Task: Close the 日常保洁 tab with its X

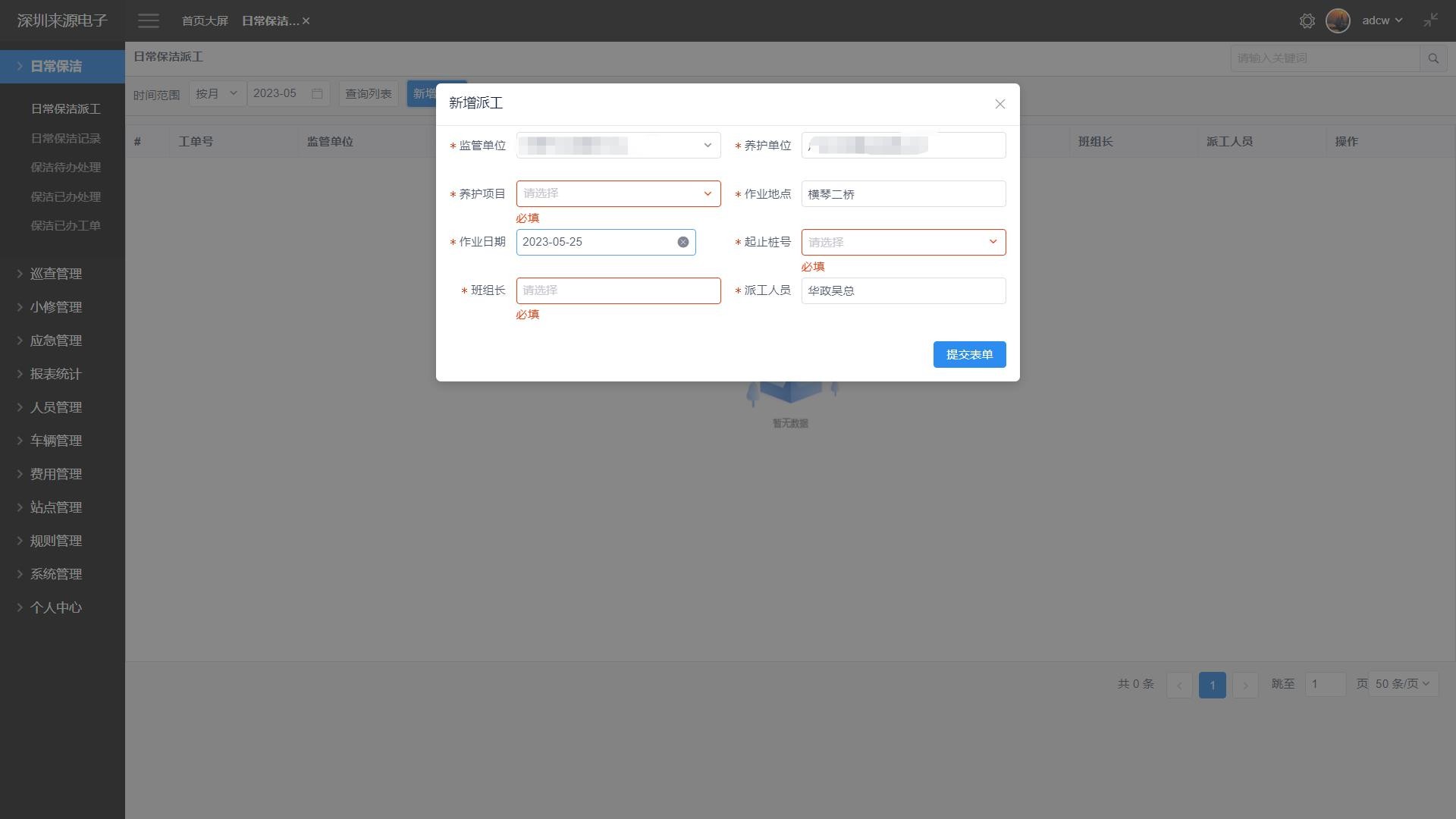Action: (x=306, y=21)
